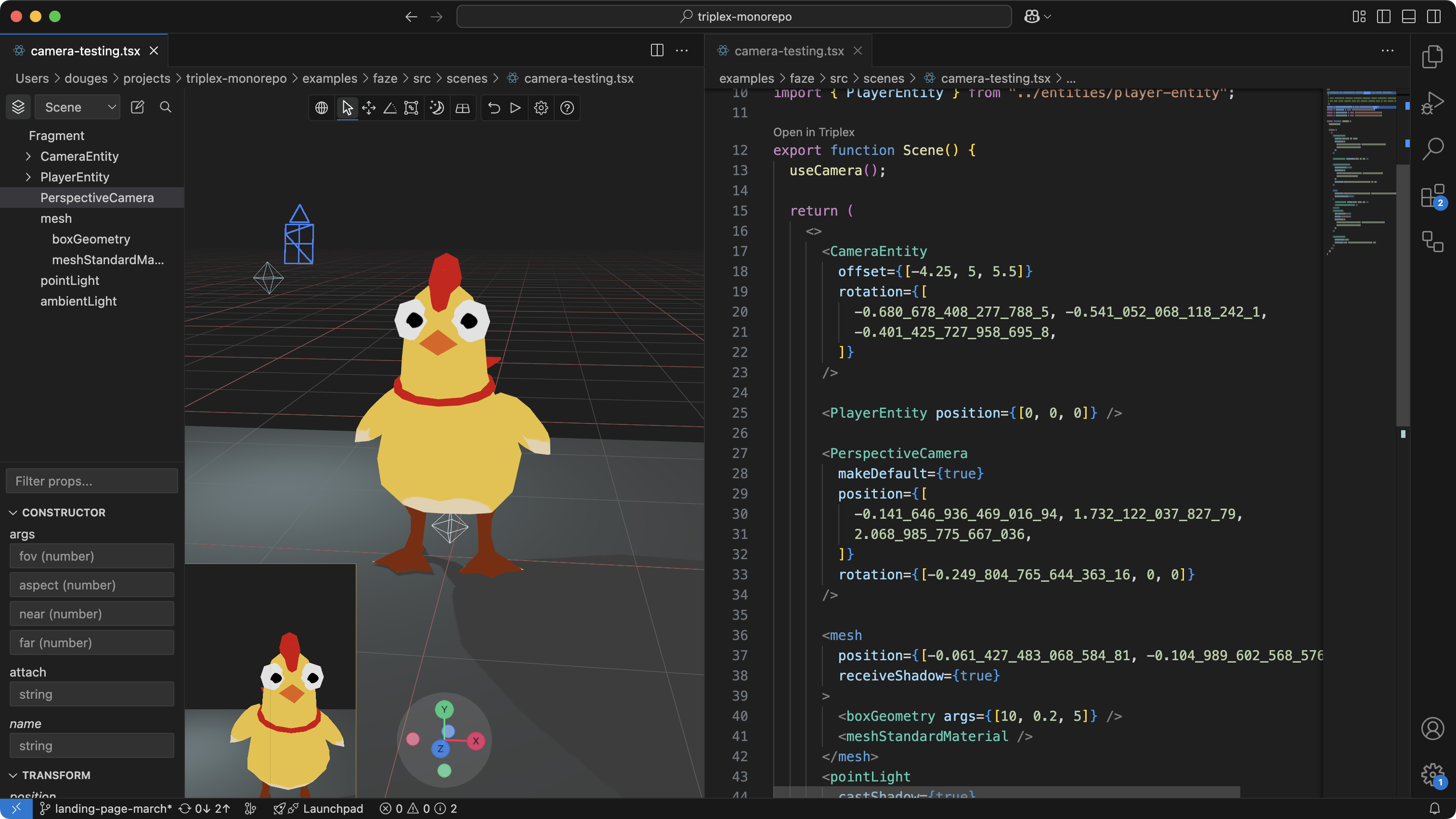Select pointLight in scene tree

[x=69, y=280]
